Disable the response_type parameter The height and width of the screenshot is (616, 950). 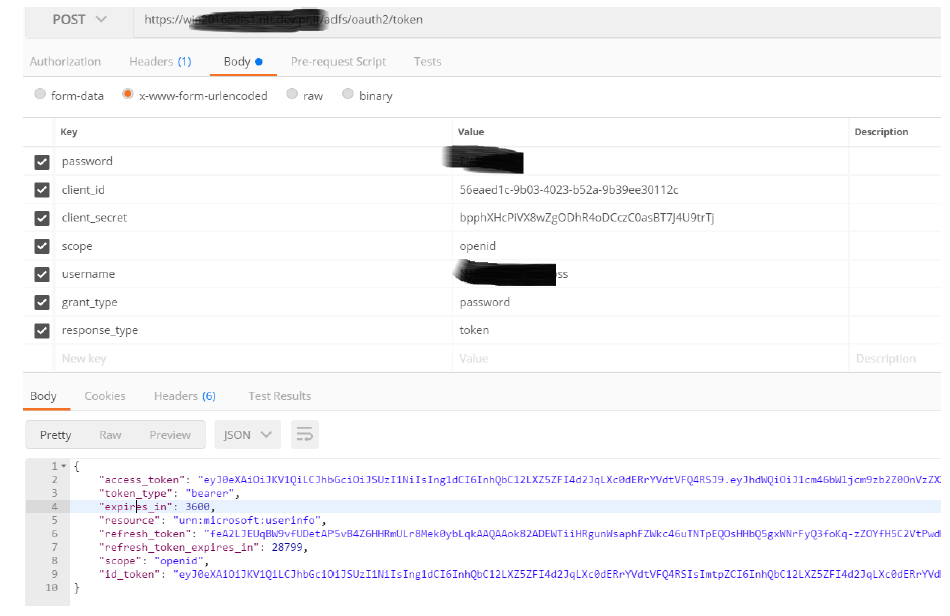click(41, 329)
